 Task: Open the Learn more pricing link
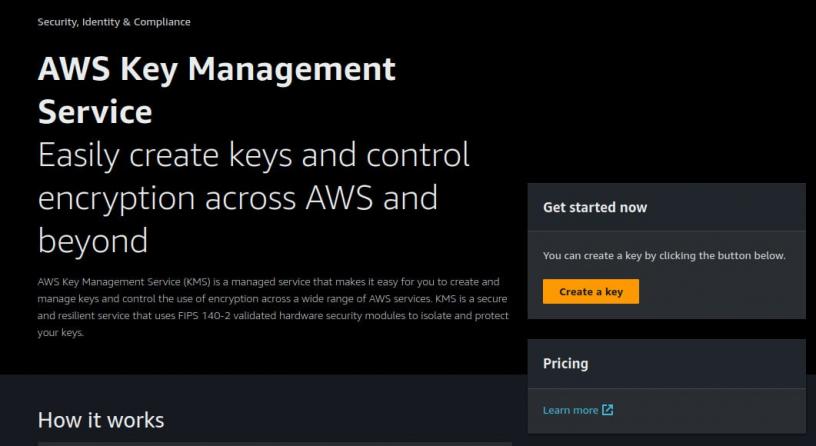[x=578, y=410]
